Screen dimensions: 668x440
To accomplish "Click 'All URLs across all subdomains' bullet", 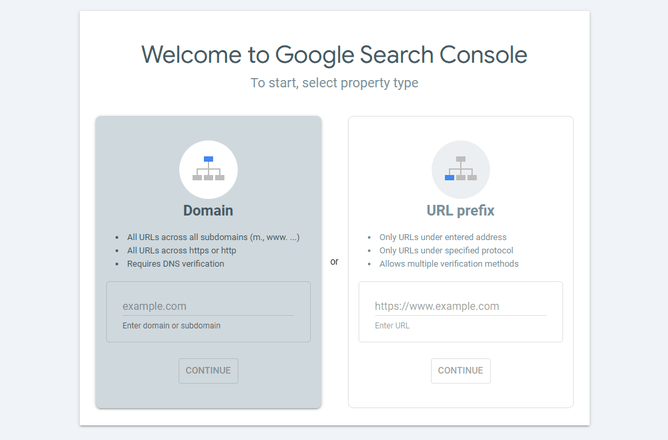I will (213, 237).
